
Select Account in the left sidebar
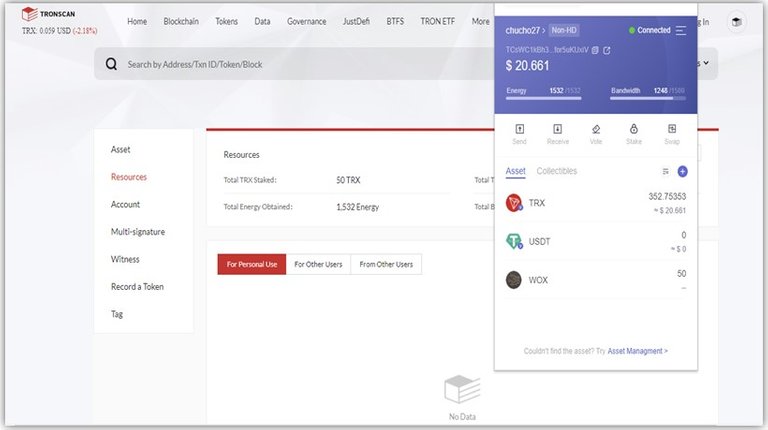(x=125, y=204)
